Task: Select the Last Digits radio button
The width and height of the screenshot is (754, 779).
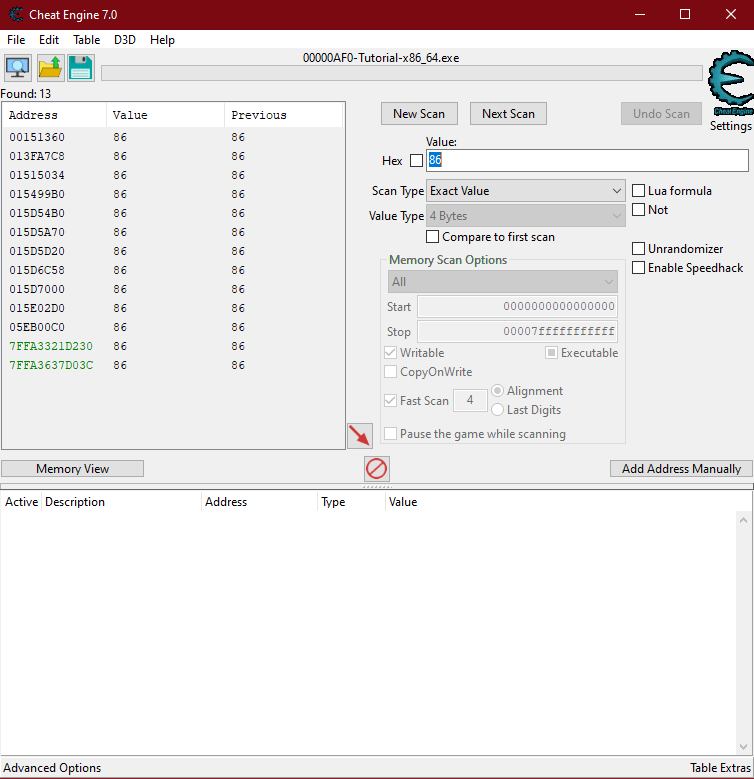Action: click(x=497, y=410)
